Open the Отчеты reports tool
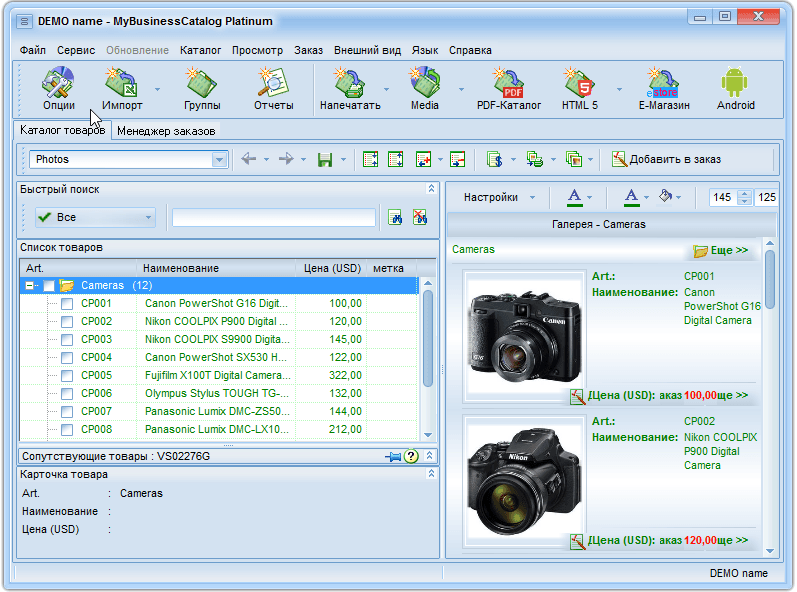The width and height of the screenshot is (797, 592). [x=273, y=88]
